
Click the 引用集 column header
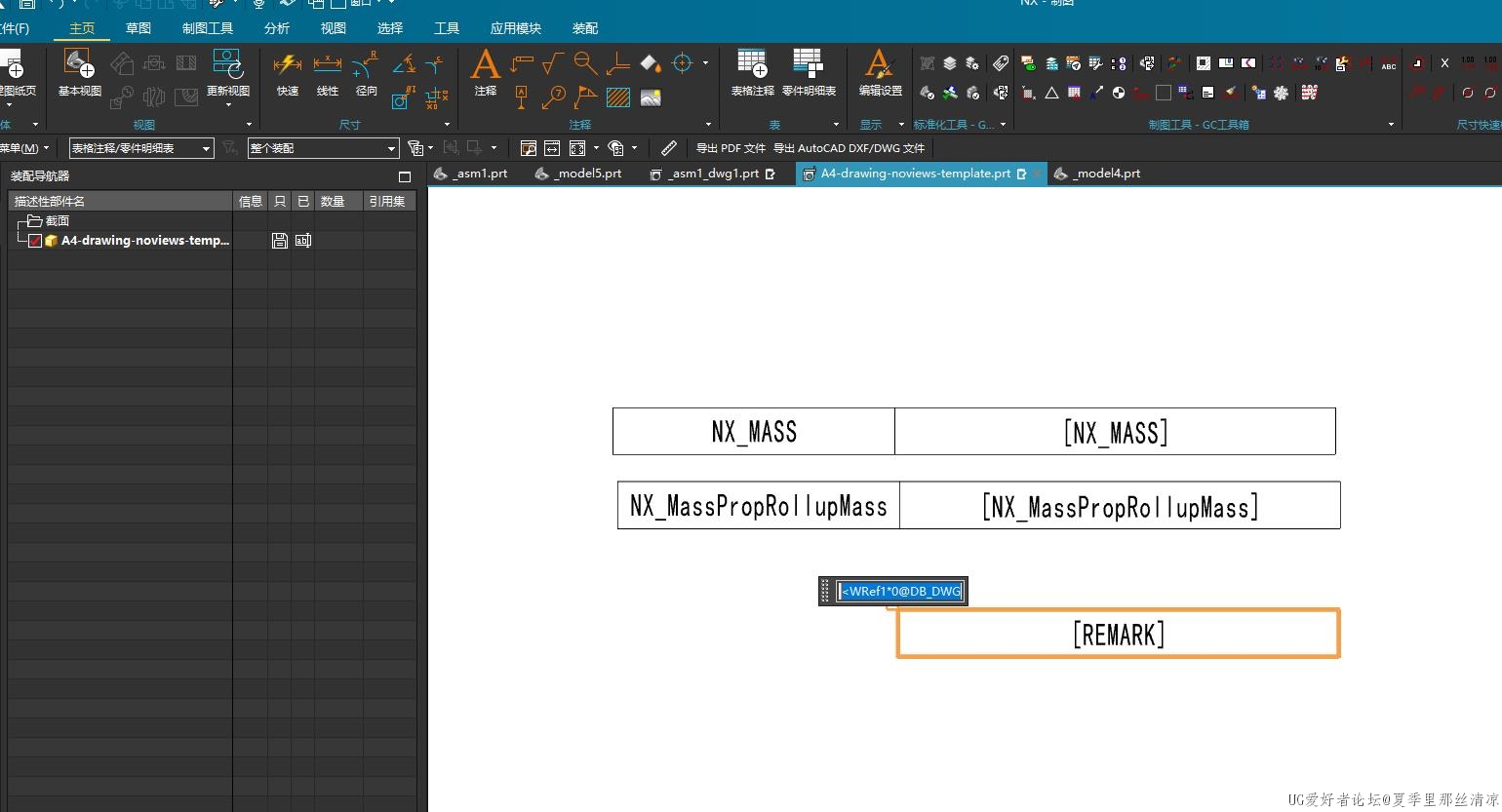389,202
